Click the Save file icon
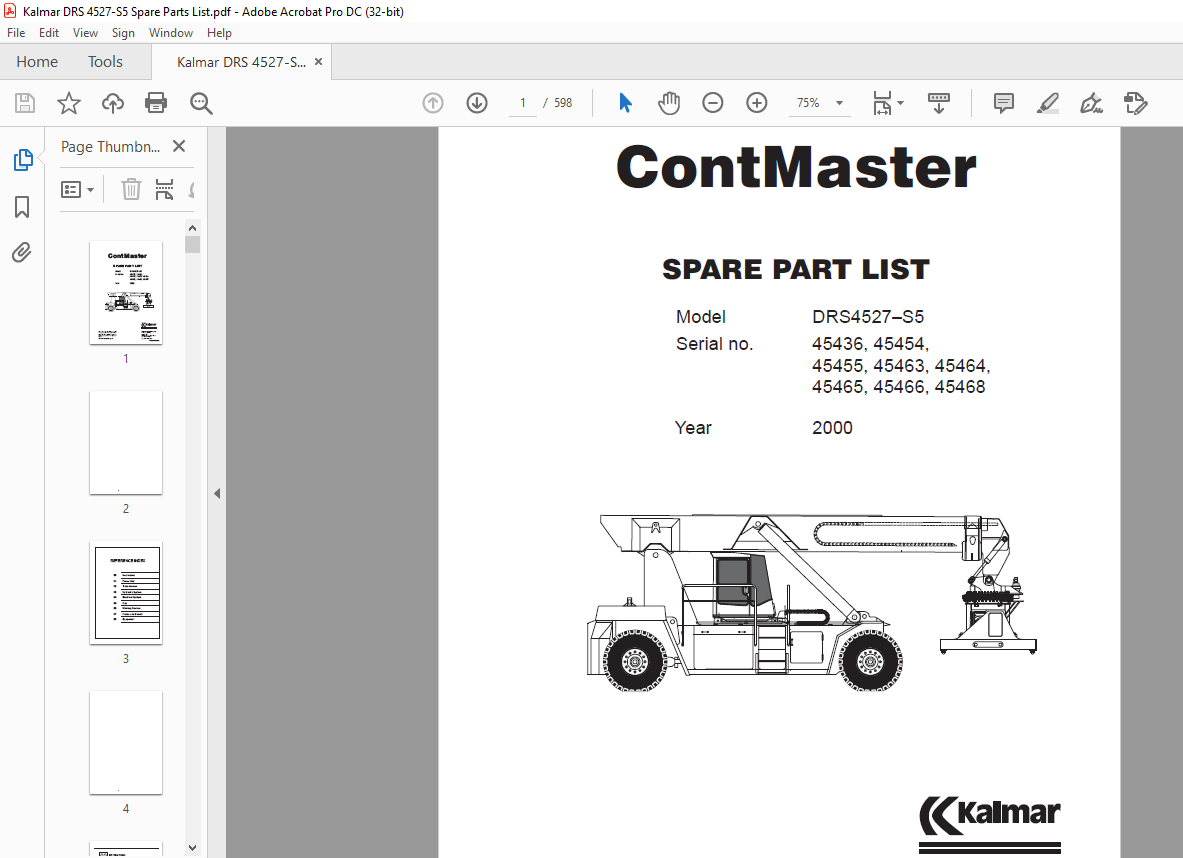Screen dimensions: 1183x858 point(25,103)
